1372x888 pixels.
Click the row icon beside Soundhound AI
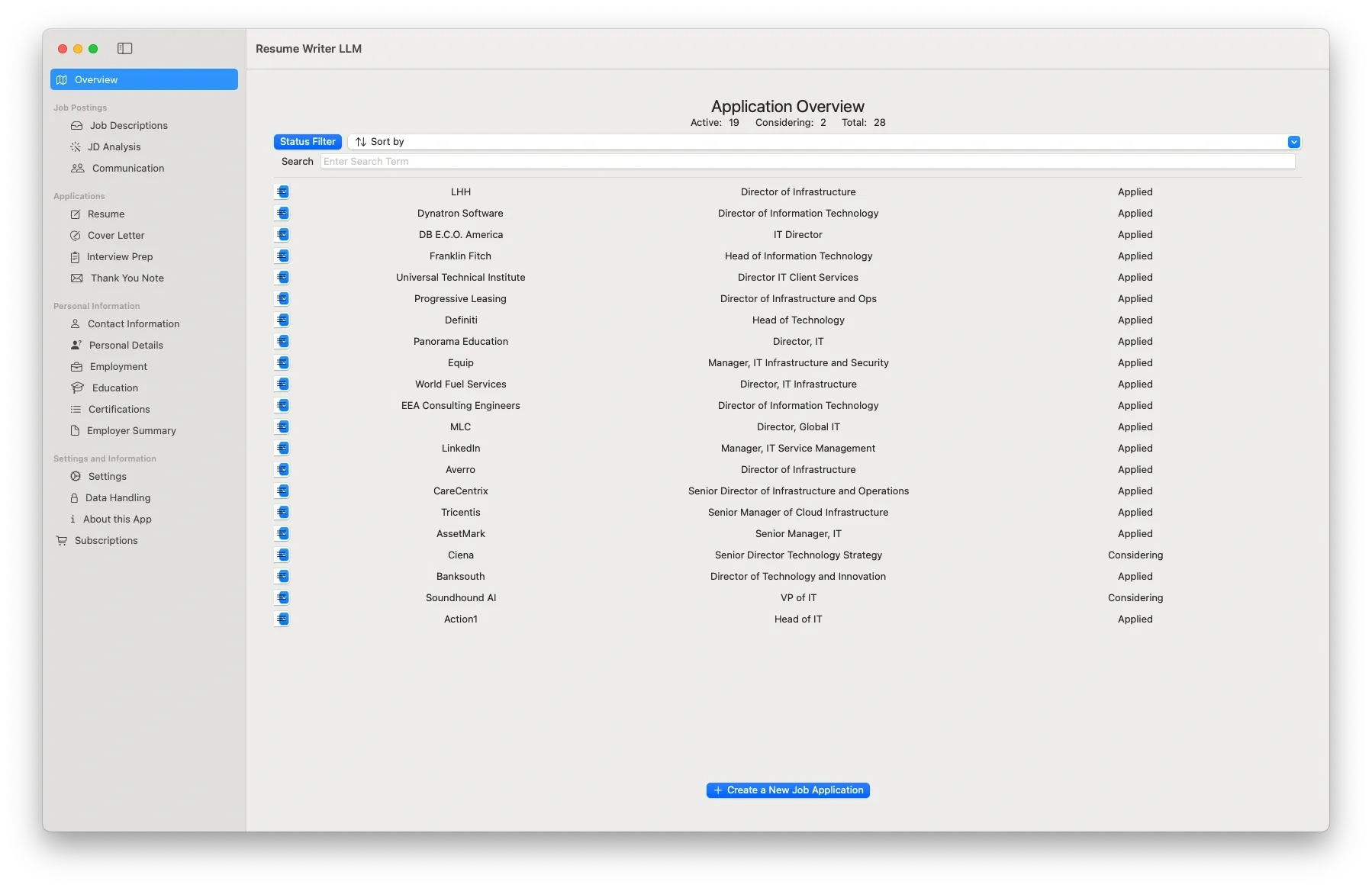pyautogui.click(x=282, y=598)
